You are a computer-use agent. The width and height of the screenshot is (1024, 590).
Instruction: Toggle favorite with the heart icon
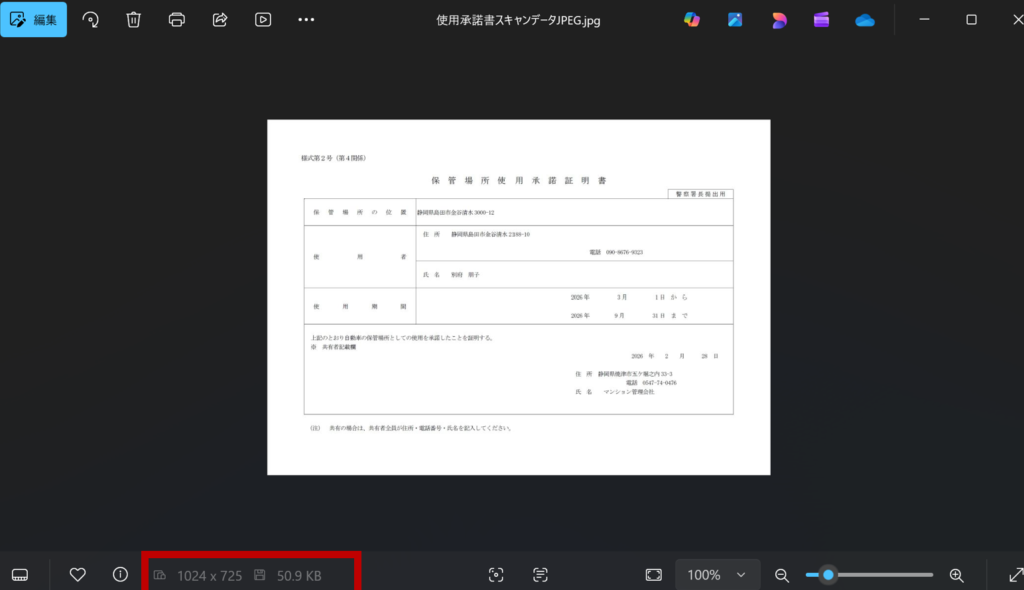click(x=77, y=574)
